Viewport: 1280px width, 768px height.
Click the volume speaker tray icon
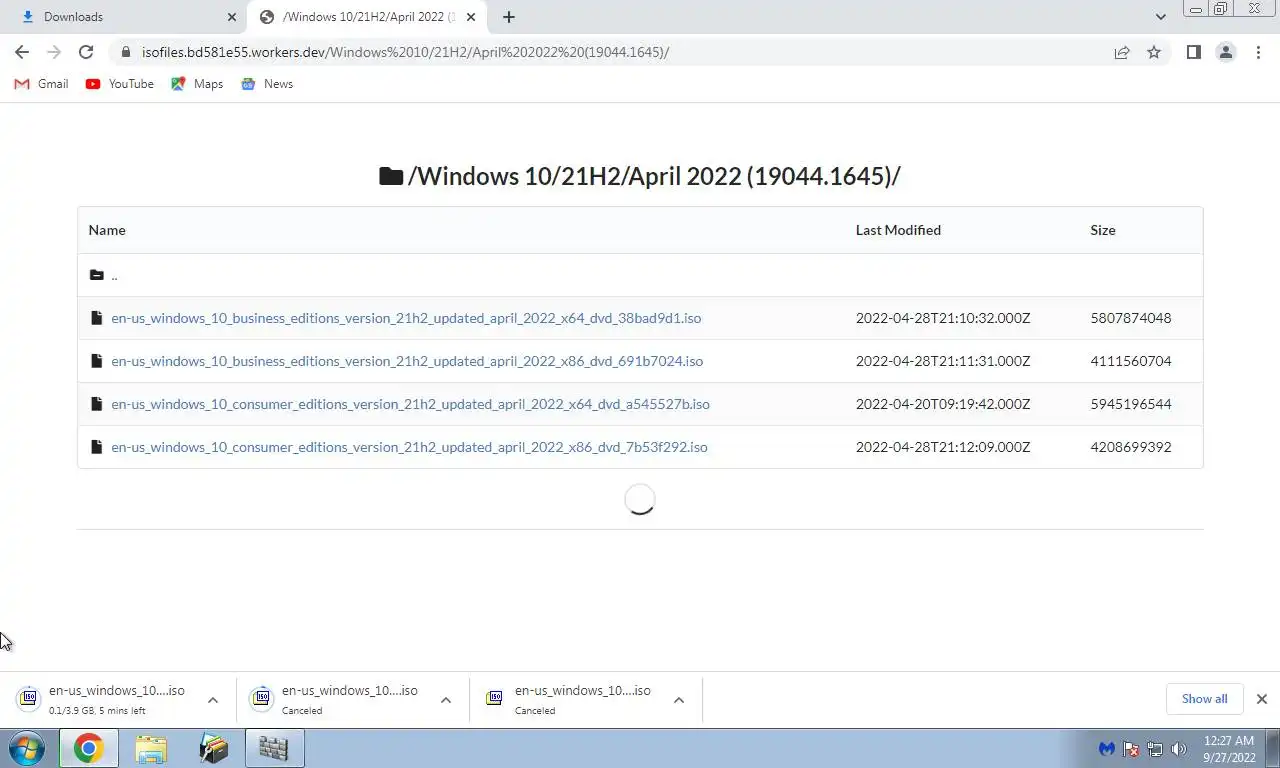1179,748
